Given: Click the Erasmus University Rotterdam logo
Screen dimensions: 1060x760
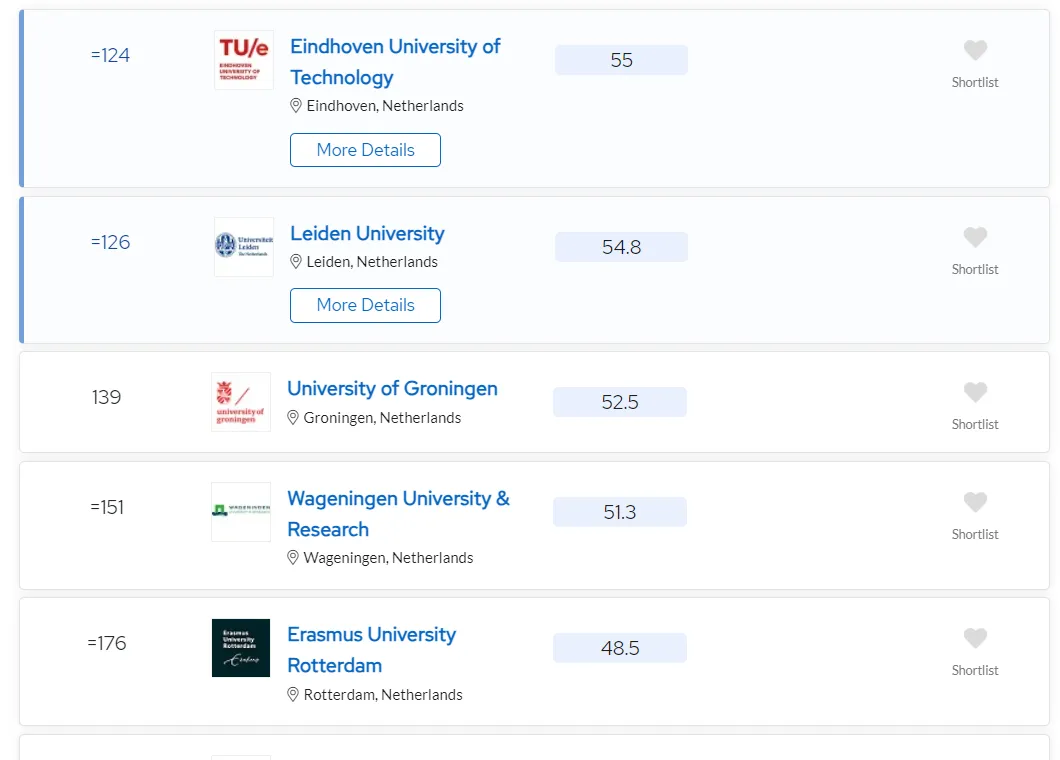Looking at the screenshot, I should pyautogui.click(x=241, y=648).
